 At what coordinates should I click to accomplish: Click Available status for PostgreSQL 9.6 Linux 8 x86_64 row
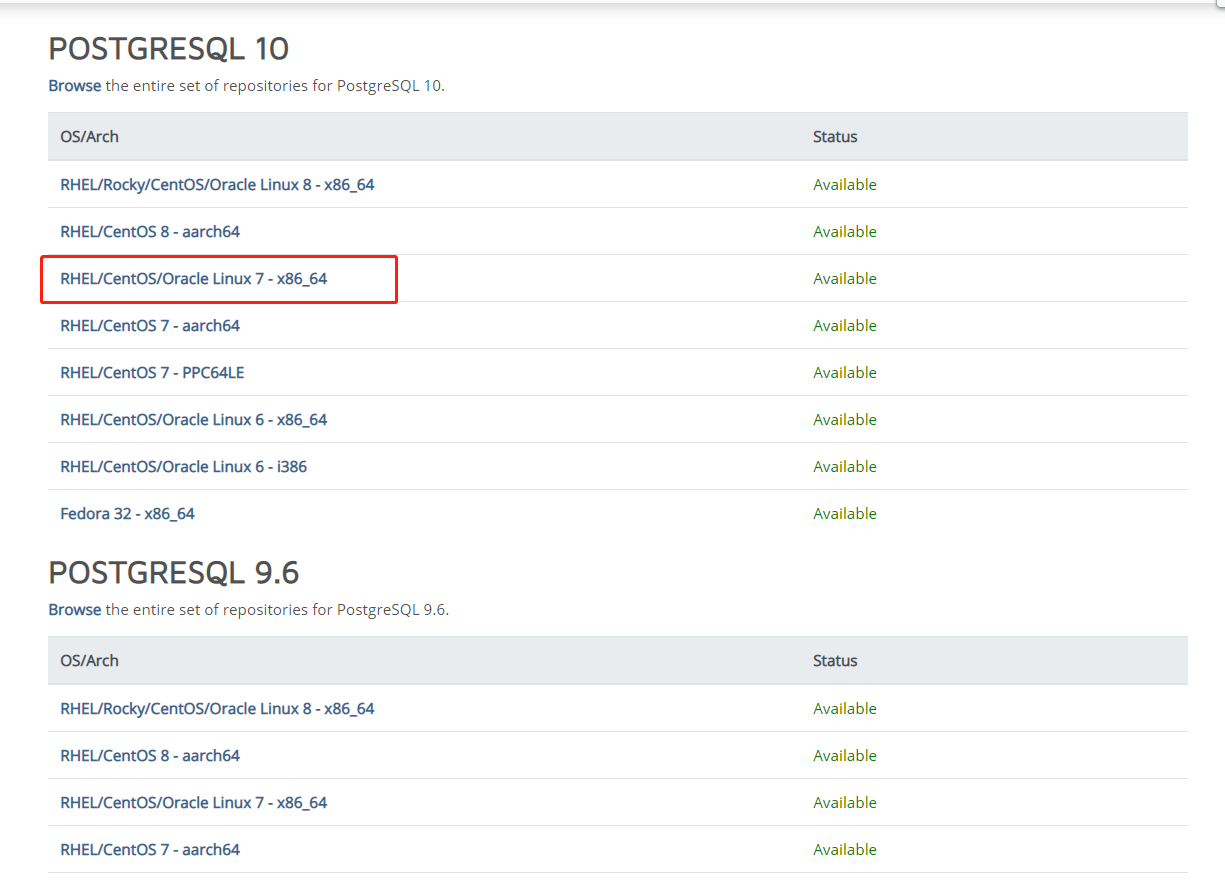coord(845,709)
